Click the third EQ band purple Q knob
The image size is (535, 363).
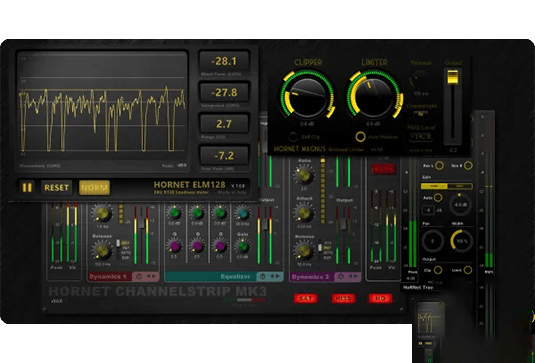[x=220, y=246]
